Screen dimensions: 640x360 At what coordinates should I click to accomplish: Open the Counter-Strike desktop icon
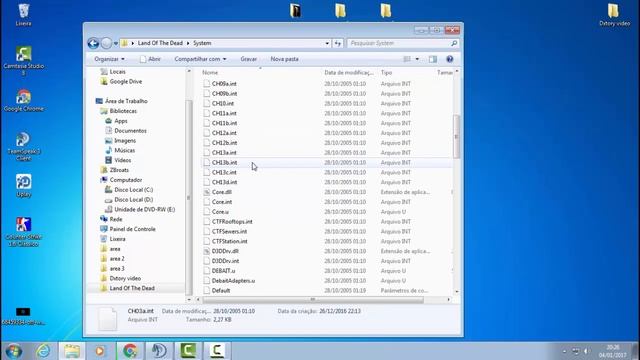coord(23,232)
